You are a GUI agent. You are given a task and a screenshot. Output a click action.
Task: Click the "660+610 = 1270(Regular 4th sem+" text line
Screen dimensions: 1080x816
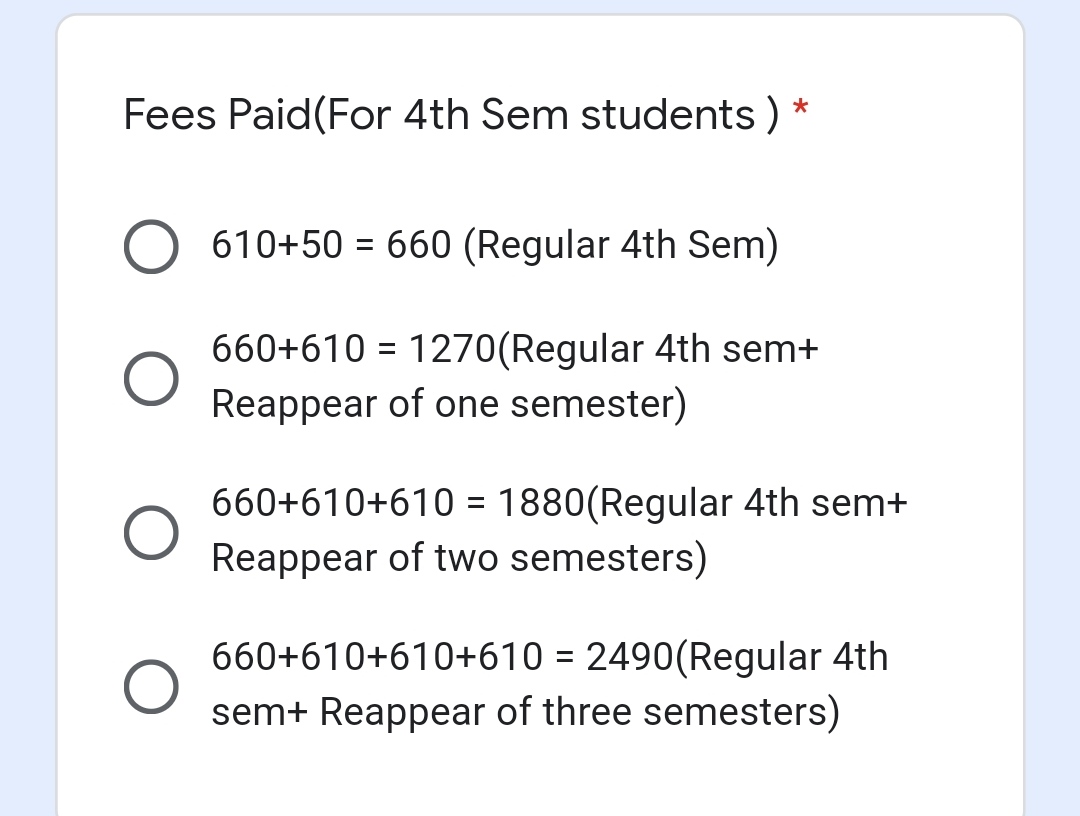pos(515,349)
